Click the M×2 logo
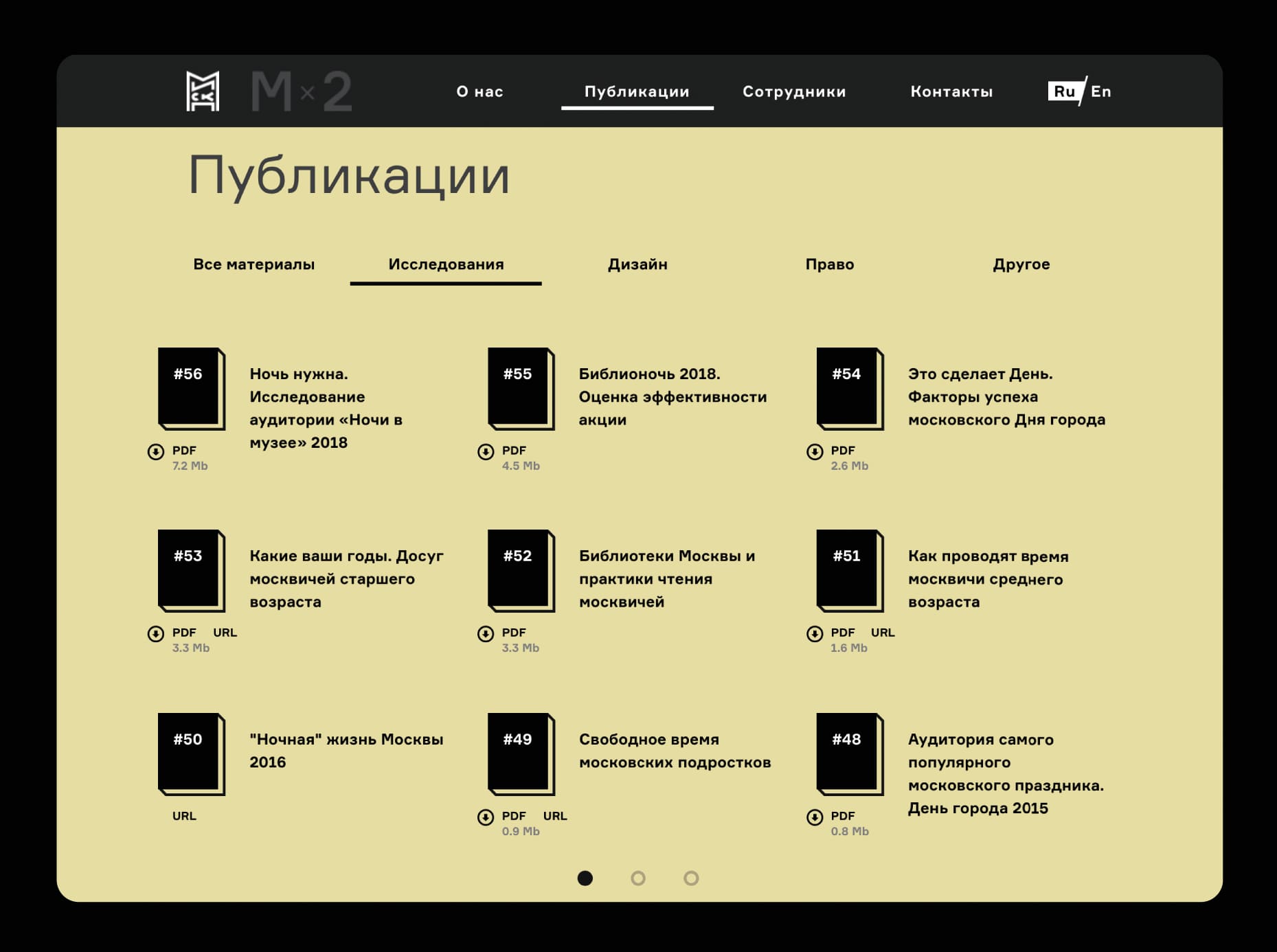Viewport: 1277px width, 952px height. tap(302, 91)
